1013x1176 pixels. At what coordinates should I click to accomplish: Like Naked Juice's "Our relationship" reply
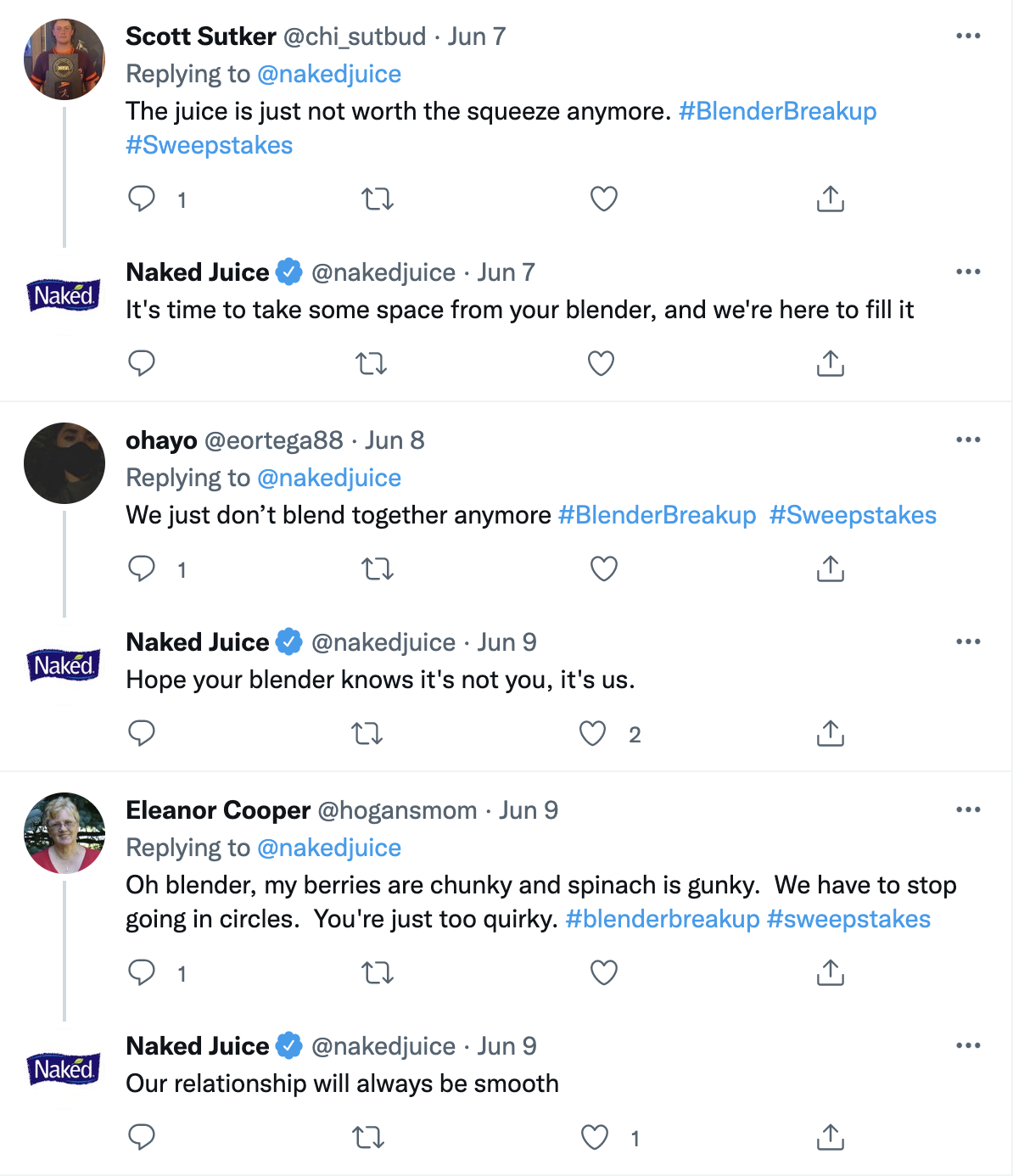594,1137
